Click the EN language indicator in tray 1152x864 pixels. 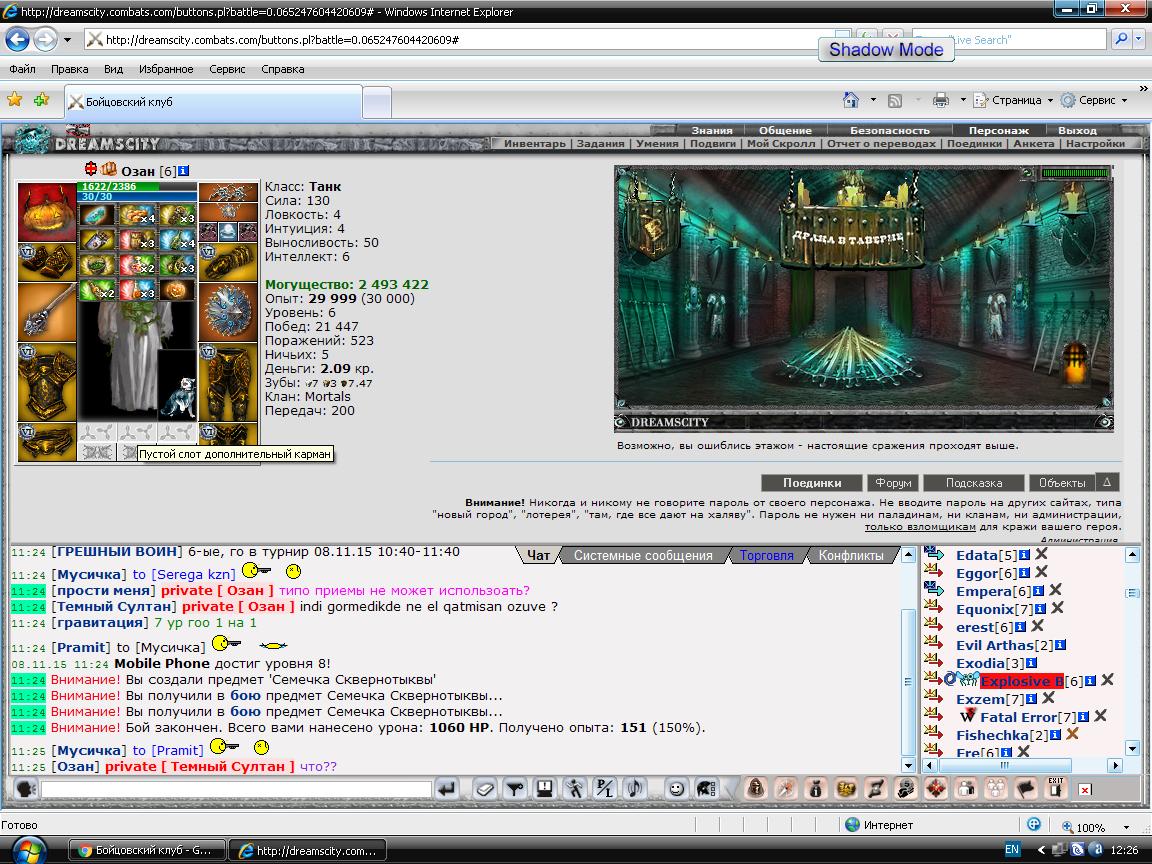pyautogui.click(x=1012, y=849)
